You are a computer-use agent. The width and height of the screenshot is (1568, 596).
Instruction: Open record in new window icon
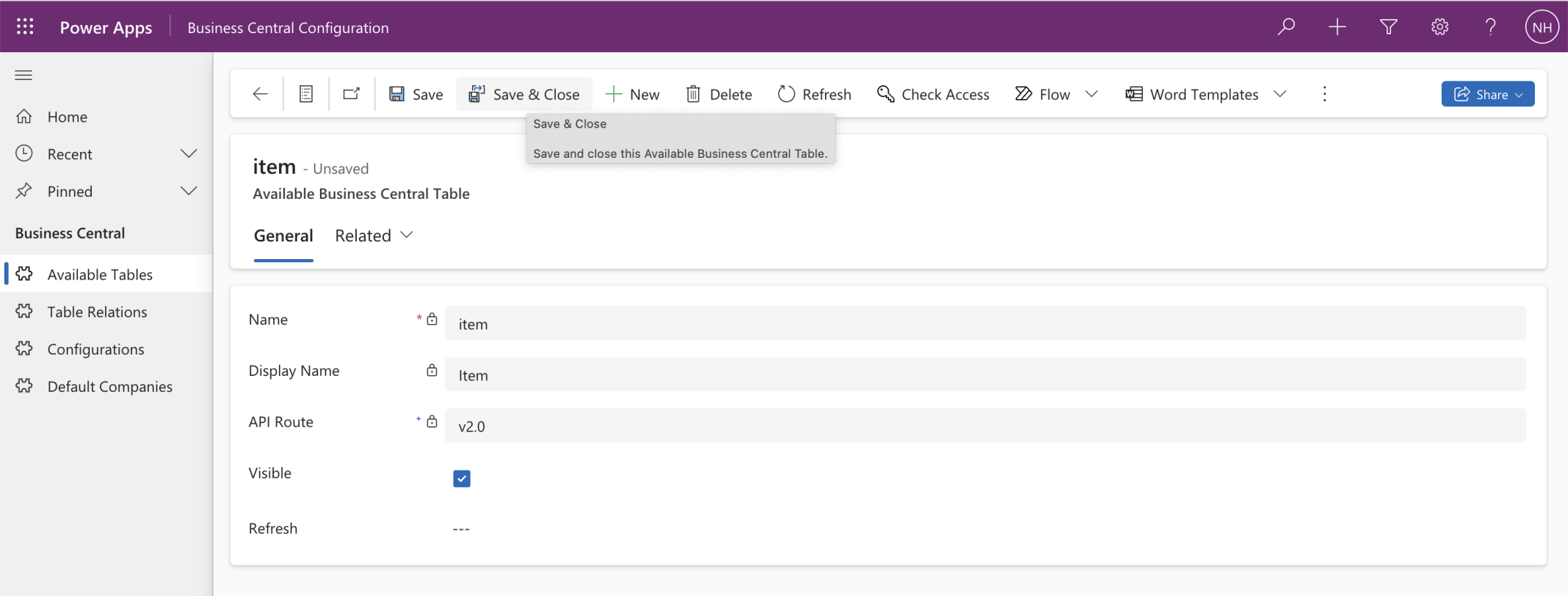pos(352,94)
